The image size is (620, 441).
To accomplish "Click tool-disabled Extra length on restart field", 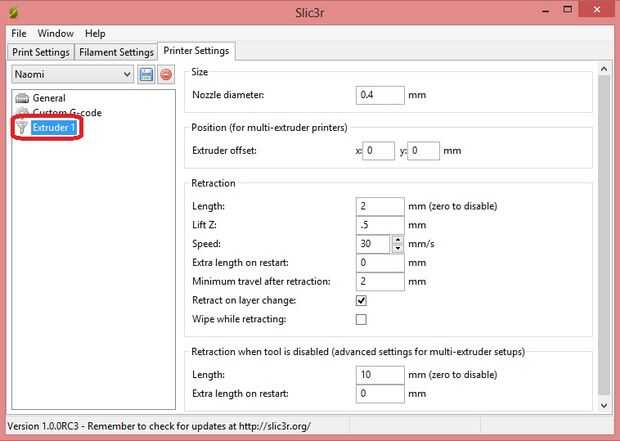I will (x=380, y=394).
